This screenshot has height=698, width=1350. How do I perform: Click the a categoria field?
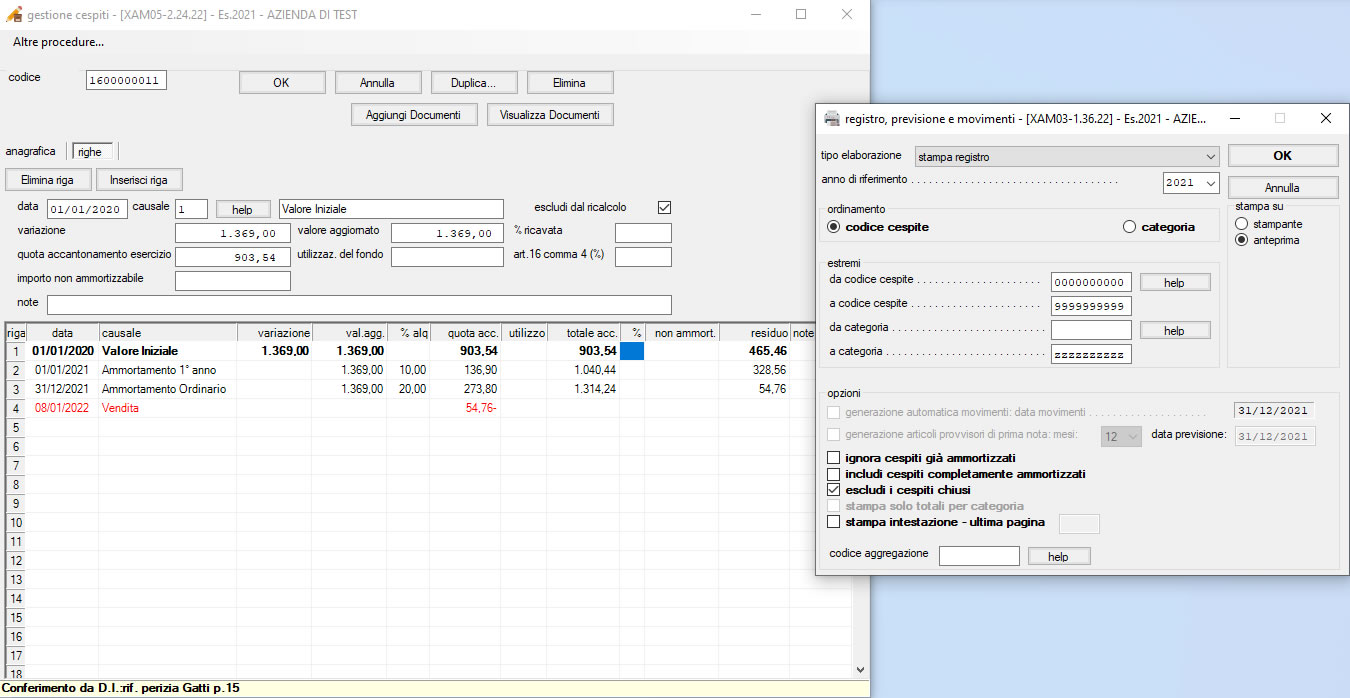pos(1091,354)
